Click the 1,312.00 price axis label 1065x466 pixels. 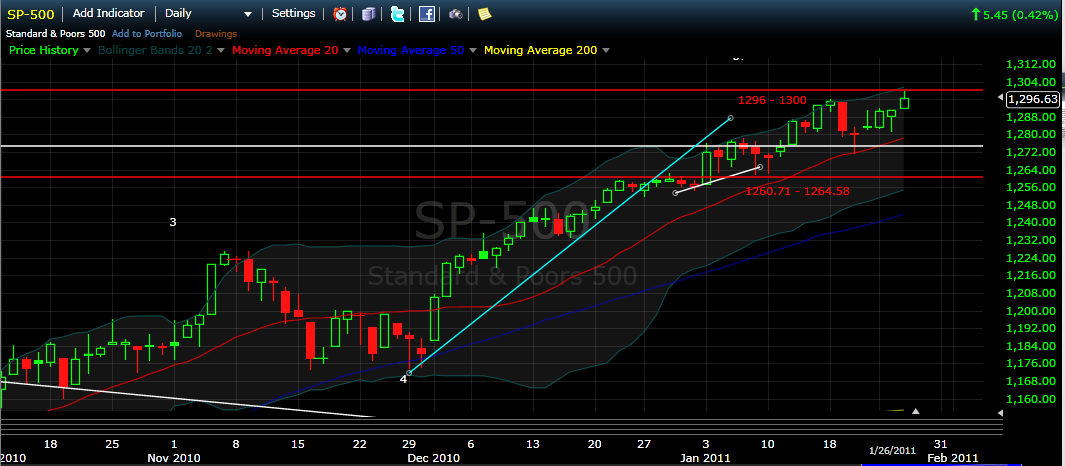point(1031,65)
